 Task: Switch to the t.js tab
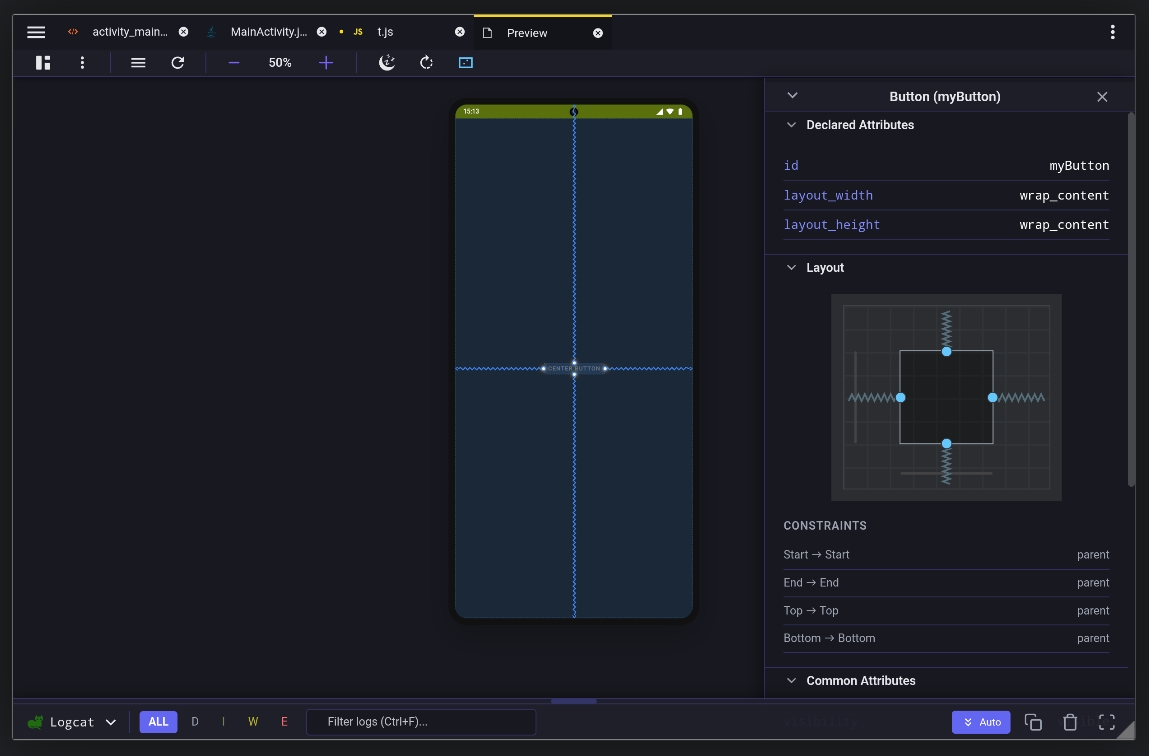(385, 32)
